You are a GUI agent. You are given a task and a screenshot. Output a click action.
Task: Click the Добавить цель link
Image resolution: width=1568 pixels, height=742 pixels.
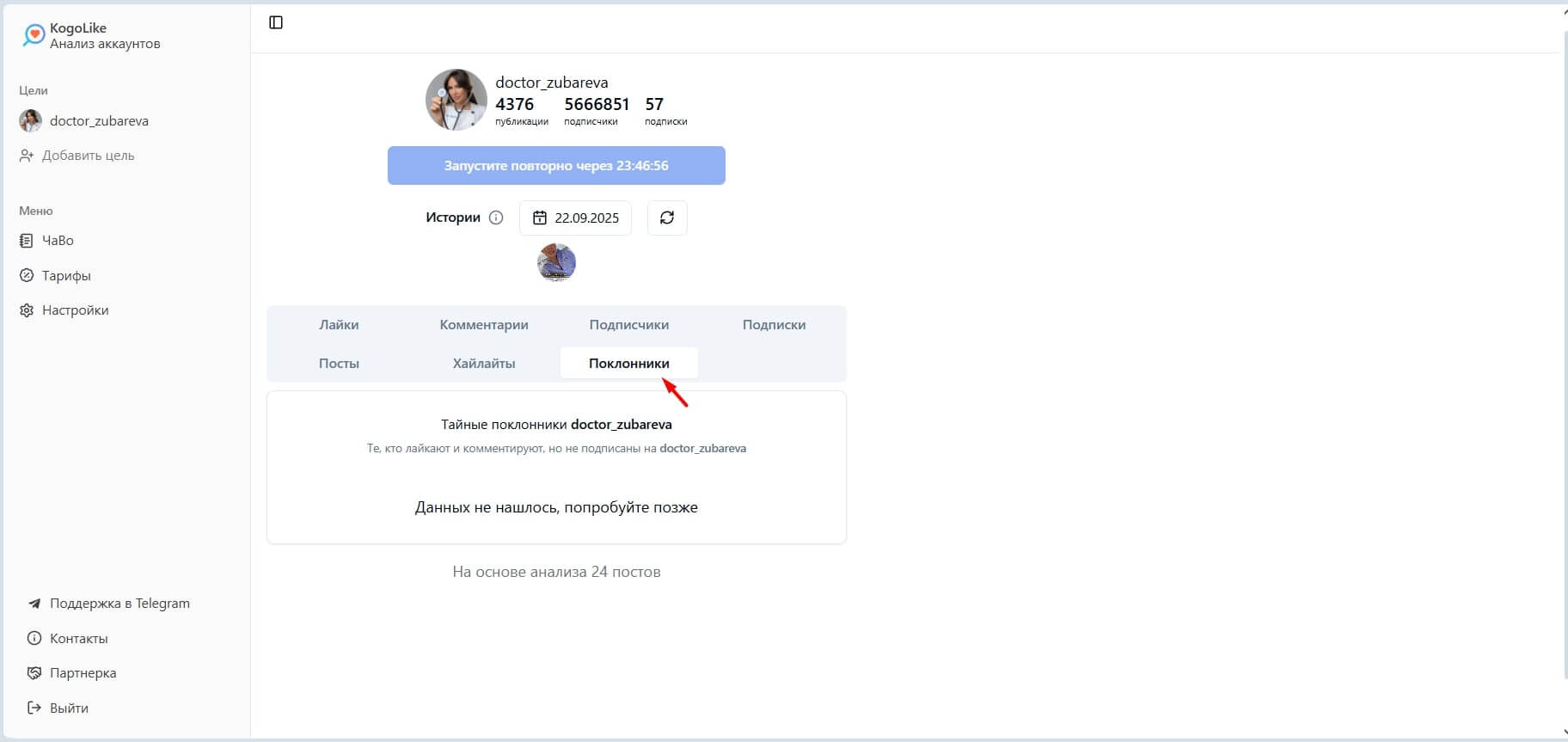pyautogui.click(x=88, y=156)
